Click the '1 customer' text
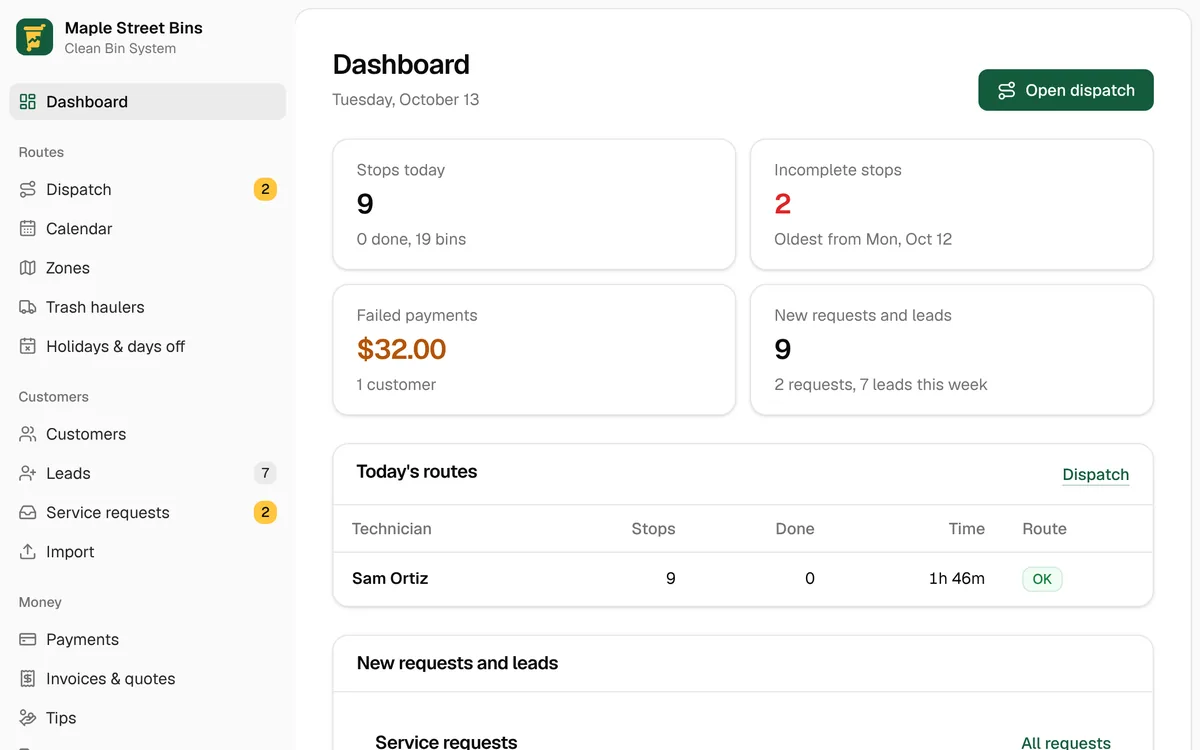The image size is (1200, 750). click(x=396, y=385)
